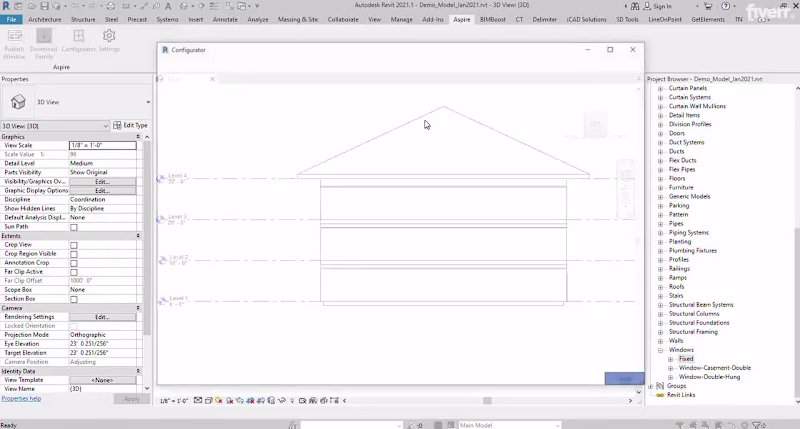800x429 pixels.
Task: Enable the Annotation Crop checkbox
Action: click(74, 263)
